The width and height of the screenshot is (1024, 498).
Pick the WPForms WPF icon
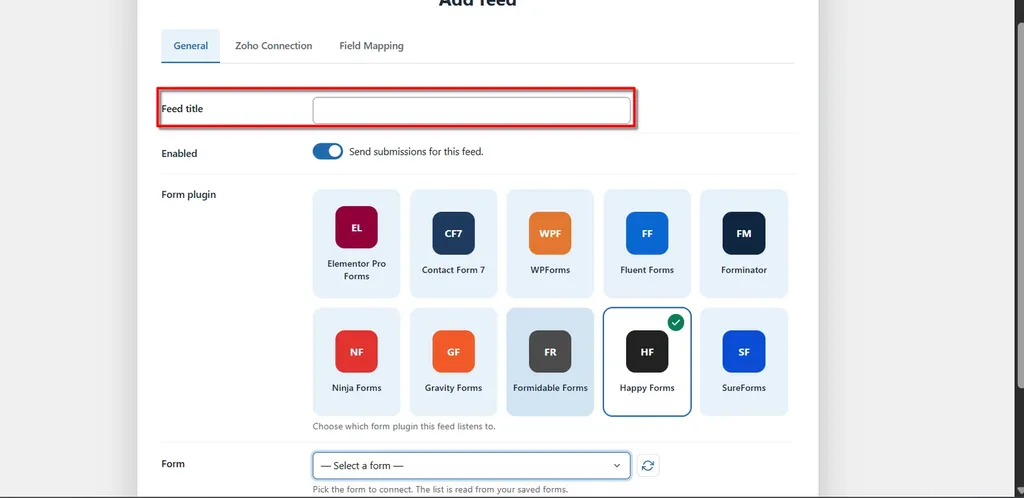coord(550,233)
